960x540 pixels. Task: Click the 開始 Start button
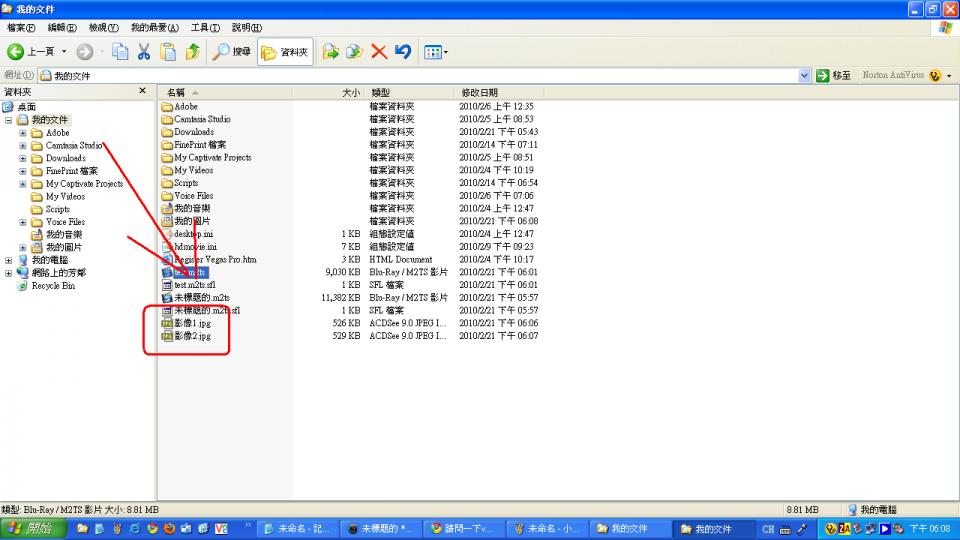32,528
